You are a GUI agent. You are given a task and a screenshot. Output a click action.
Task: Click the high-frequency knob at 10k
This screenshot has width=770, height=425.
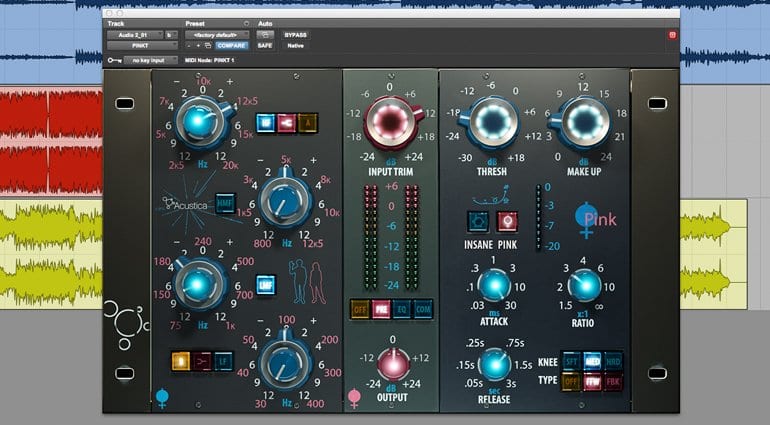199,121
